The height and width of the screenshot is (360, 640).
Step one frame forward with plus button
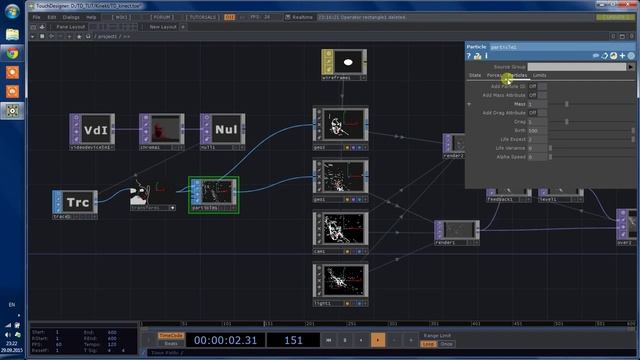(x=411, y=340)
